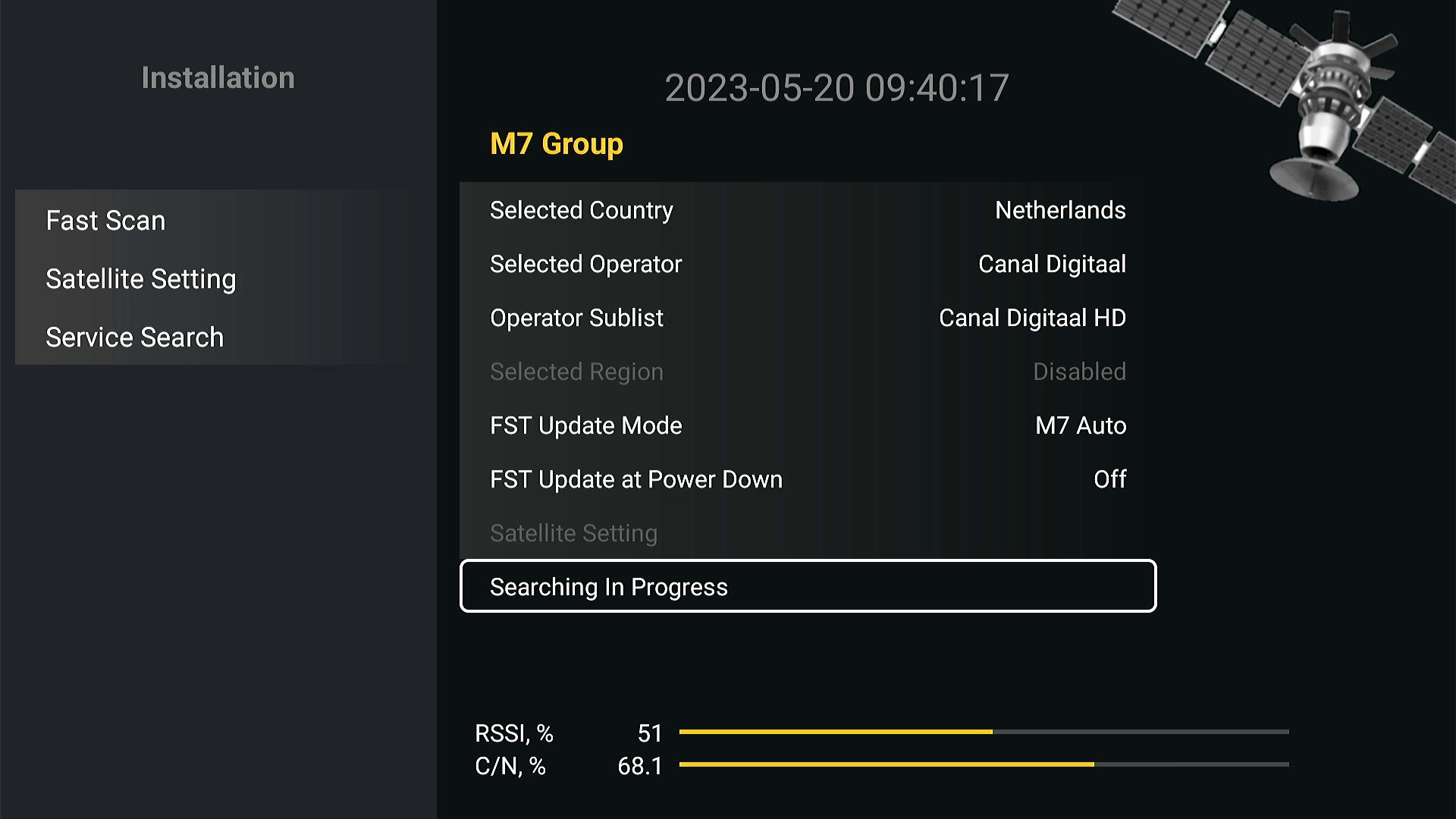Viewport: 1456px width, 819px height.
Task: Select the M7 Auto value
Action: coord(1081,425)
